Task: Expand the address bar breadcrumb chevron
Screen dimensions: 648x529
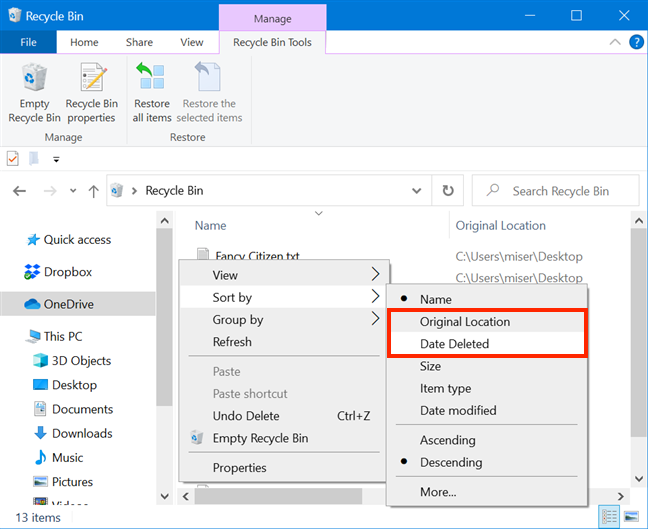Action: 134,191
